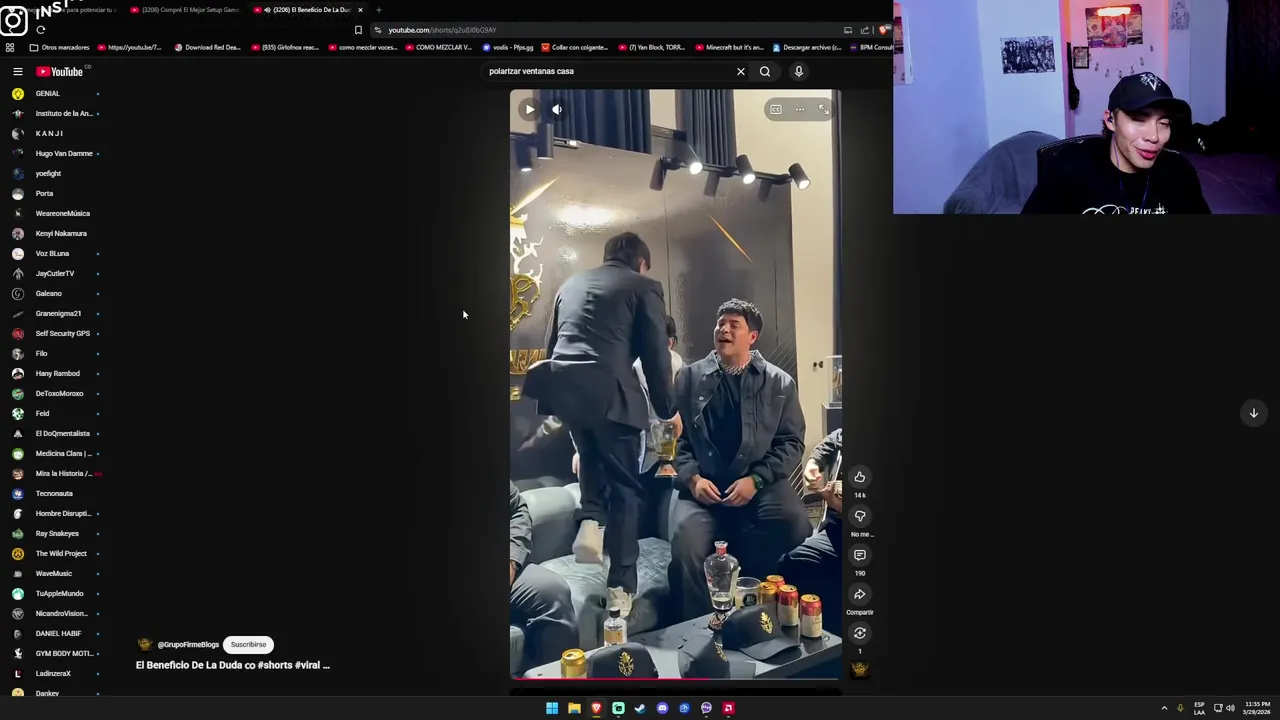Toggle closed captions on the Short
Screen dimensions: 1280x720
point(776,109)
